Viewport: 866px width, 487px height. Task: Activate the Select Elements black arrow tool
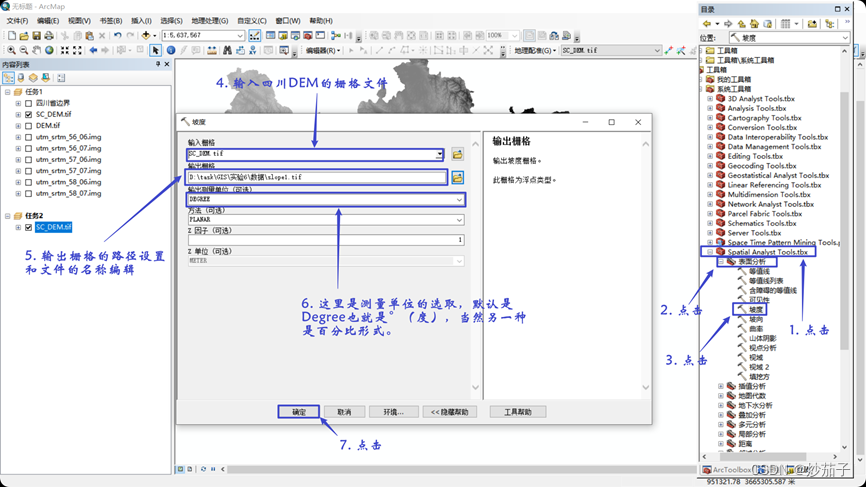point(155,50)
